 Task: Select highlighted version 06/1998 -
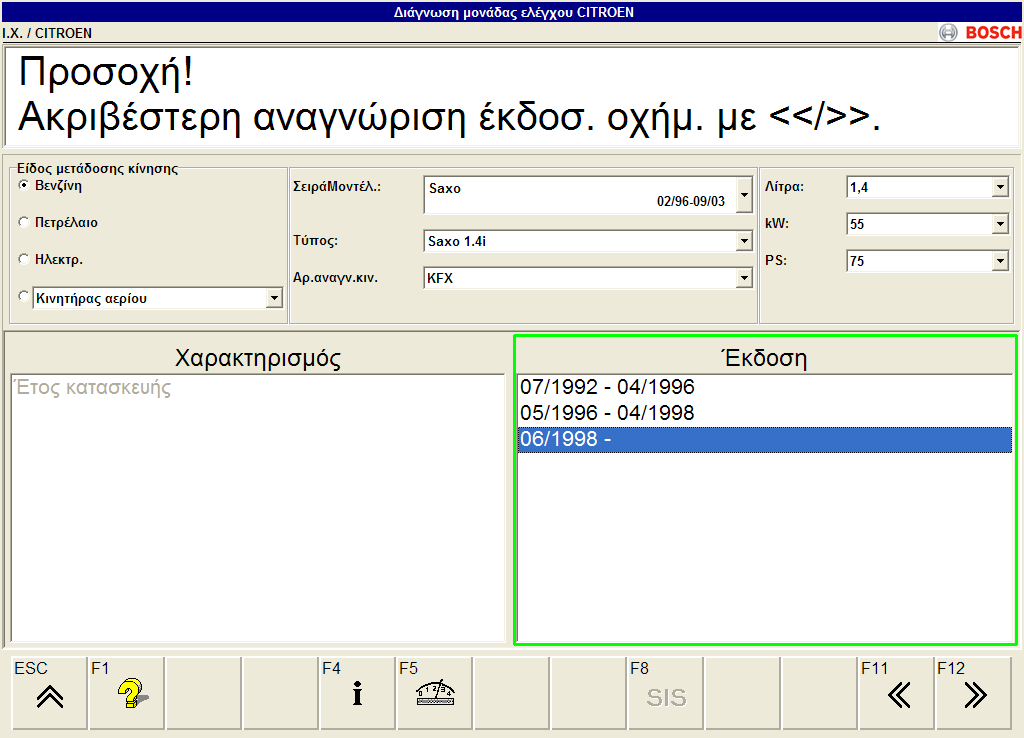pos(765,439)
